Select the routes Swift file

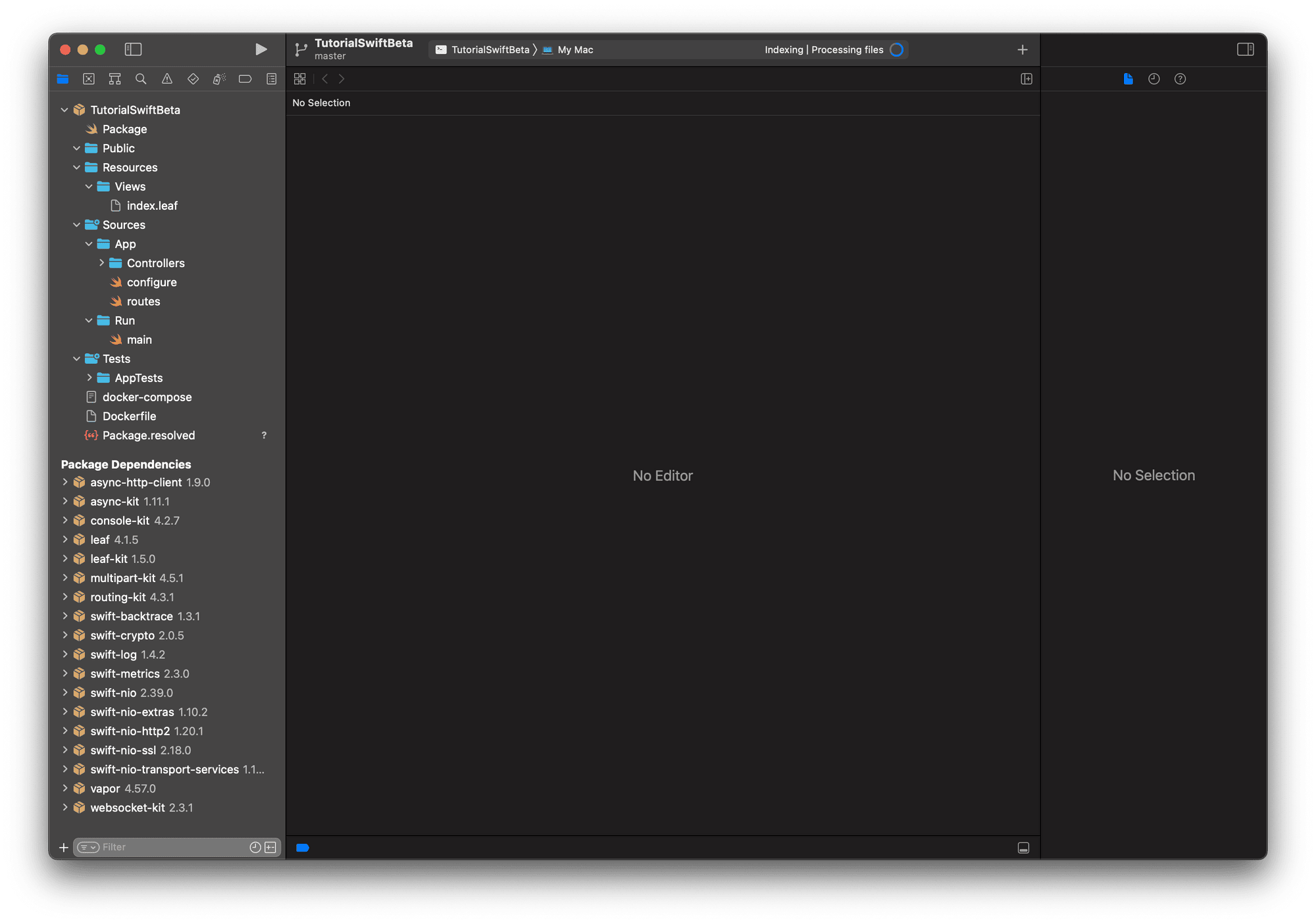pyautogui.click(x=144, y=301)
